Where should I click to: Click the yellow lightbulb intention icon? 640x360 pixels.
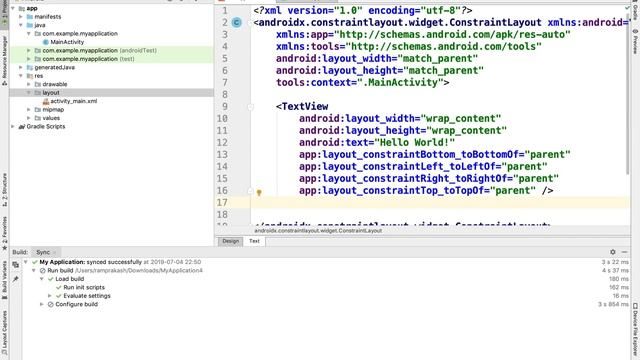pos(259,193)
